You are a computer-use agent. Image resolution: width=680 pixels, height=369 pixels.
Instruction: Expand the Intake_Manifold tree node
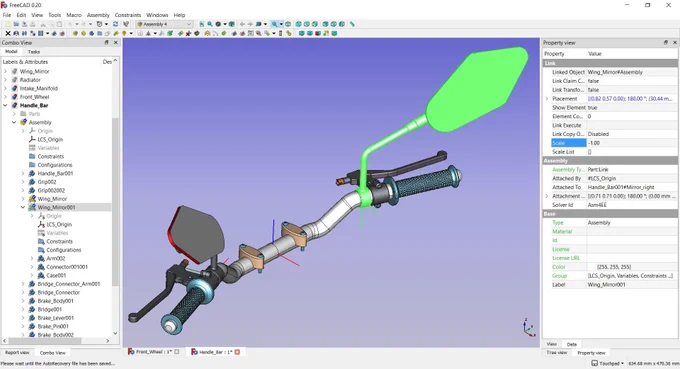(x=5, y=88)
